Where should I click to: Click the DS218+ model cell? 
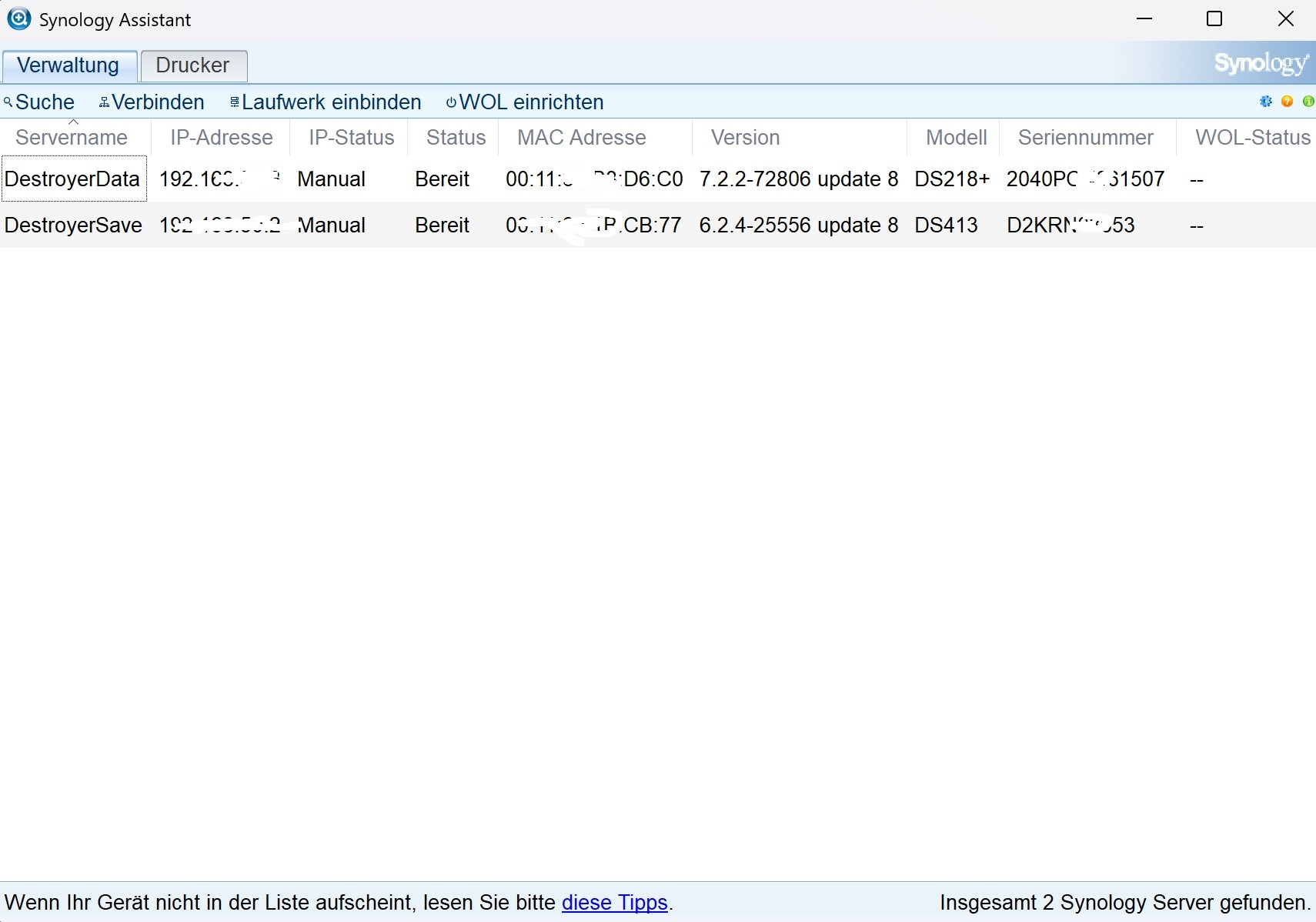(952, 179)
